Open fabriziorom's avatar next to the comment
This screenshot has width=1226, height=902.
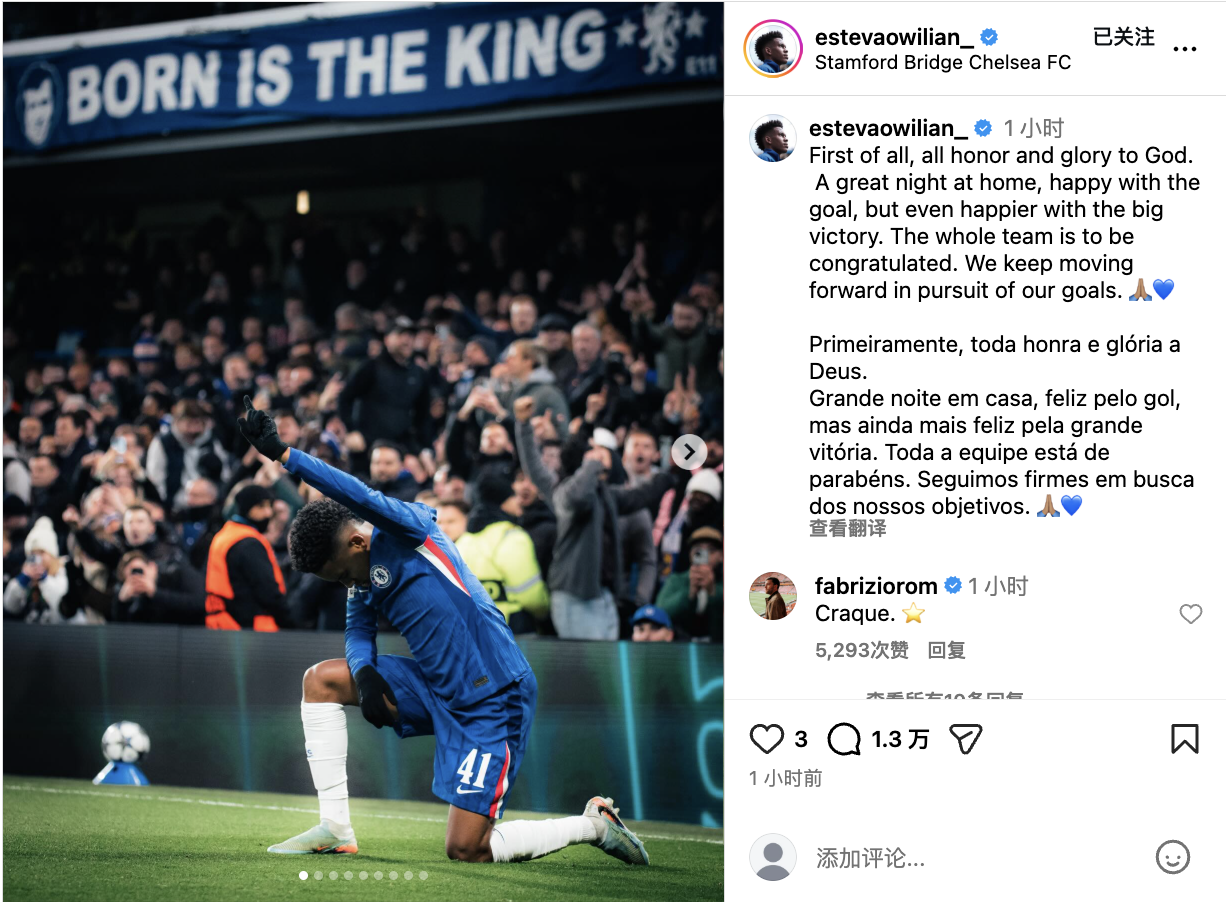click(x=773, y=597)
